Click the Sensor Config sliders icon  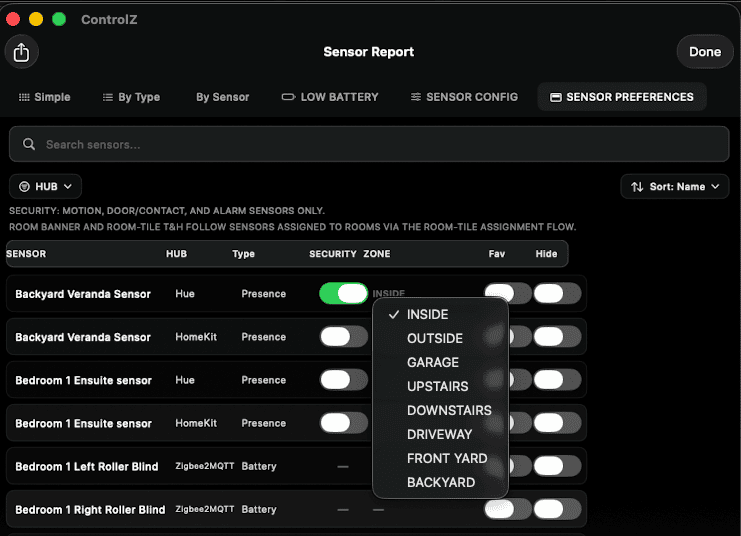pyautogui.click(x=416, y=97)
